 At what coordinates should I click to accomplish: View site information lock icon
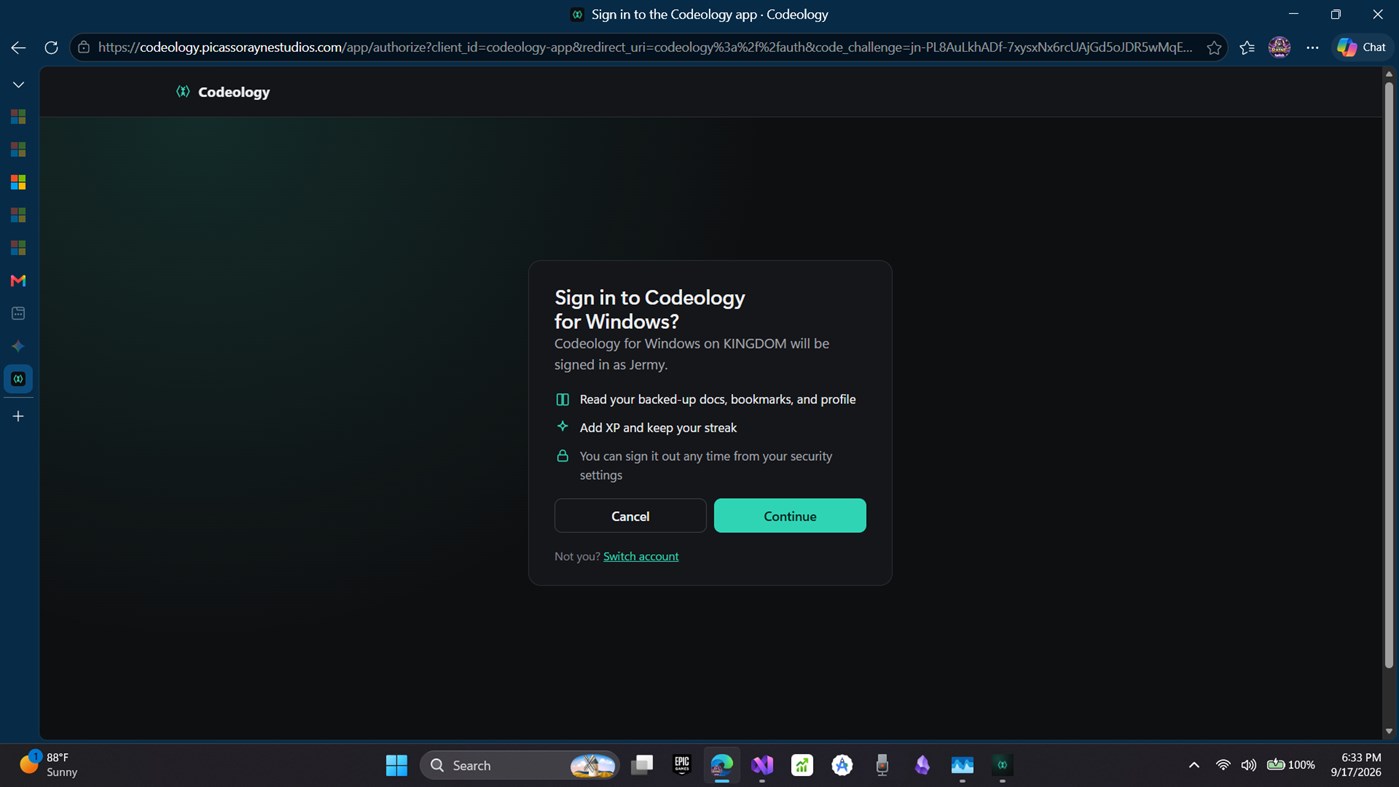(x=84, y=47)
